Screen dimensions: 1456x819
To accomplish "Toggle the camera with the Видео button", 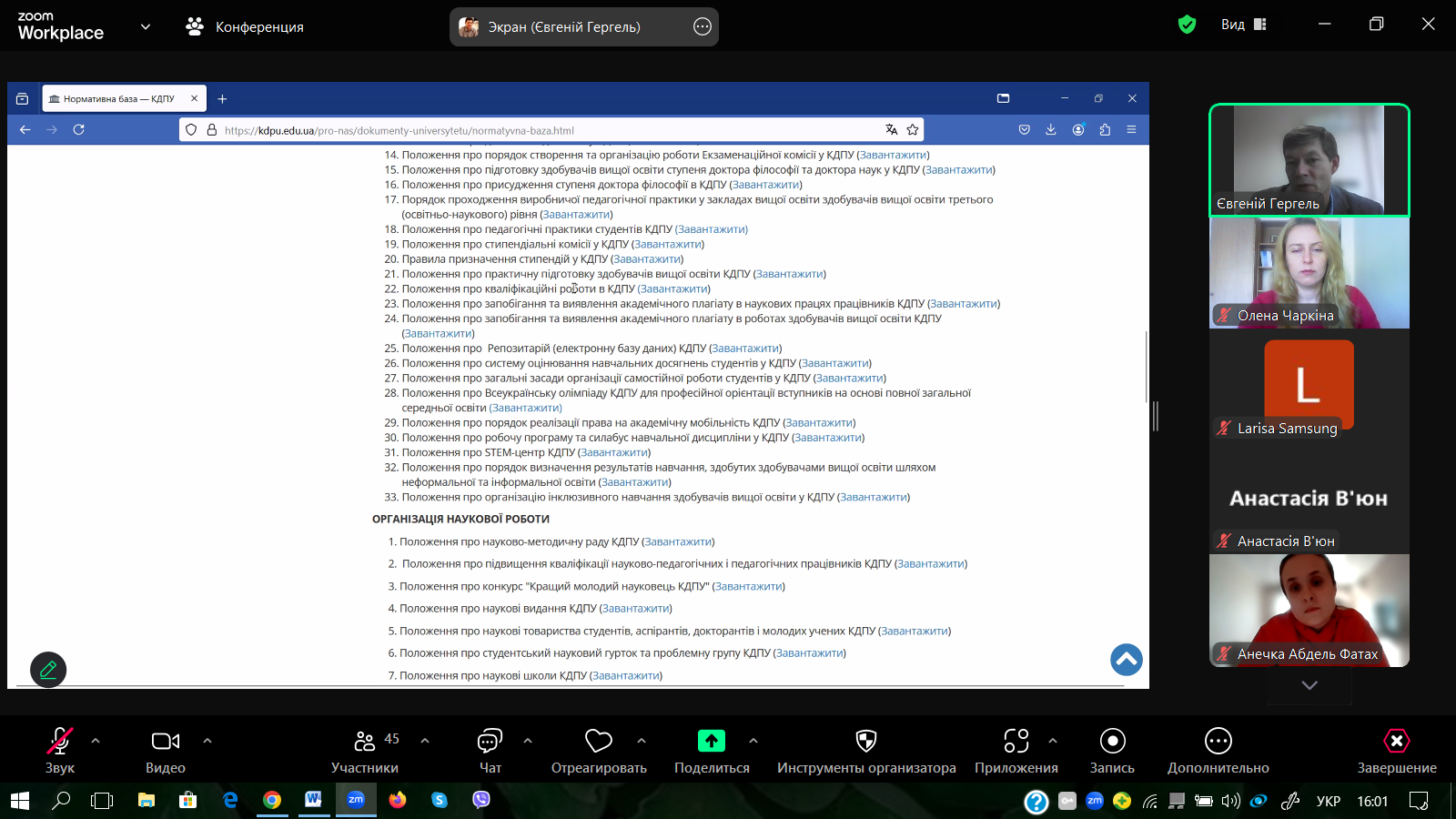I will coord(166,750).
